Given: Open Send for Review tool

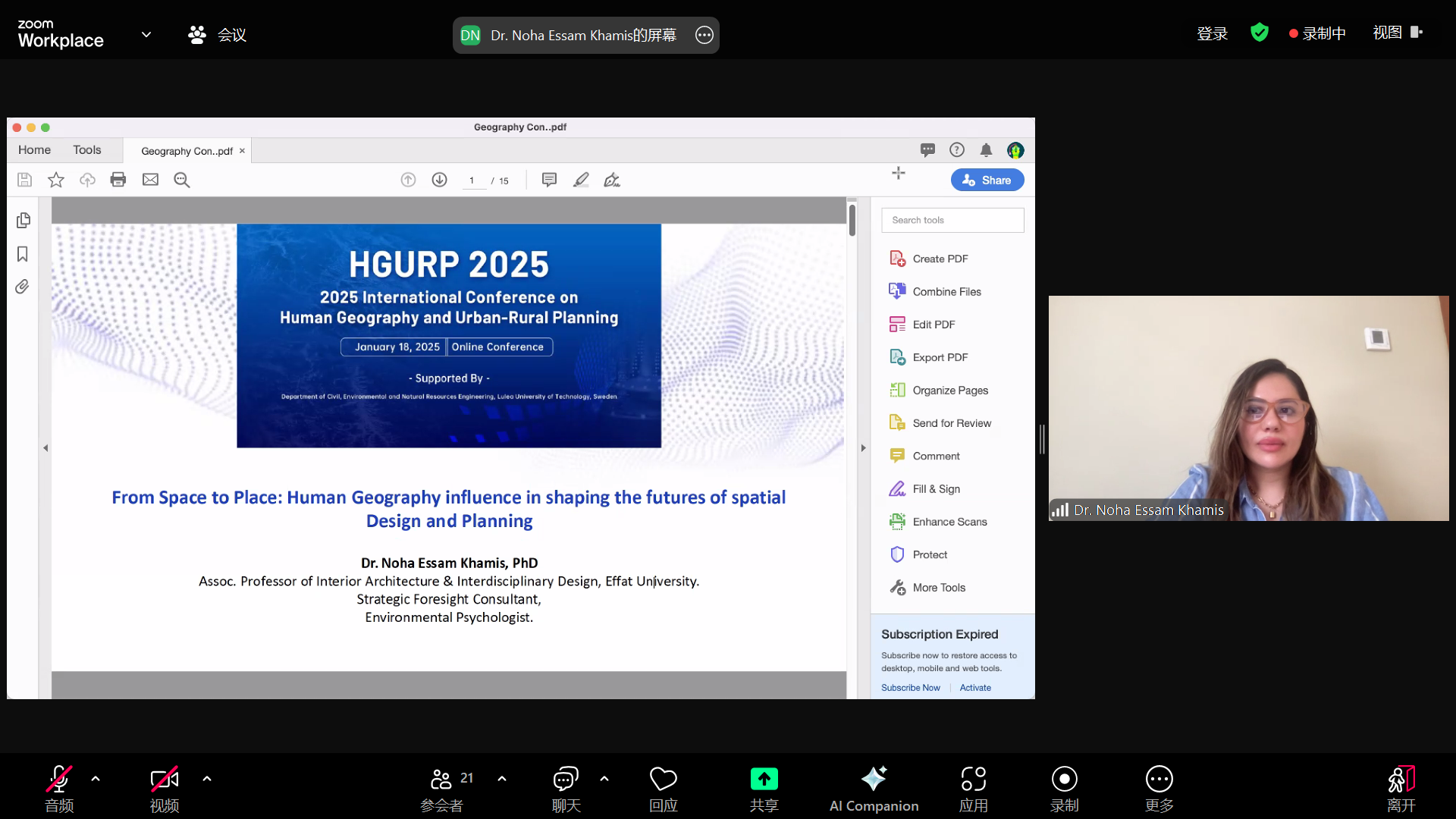Looking at the screenshot, I should [940, 423].
